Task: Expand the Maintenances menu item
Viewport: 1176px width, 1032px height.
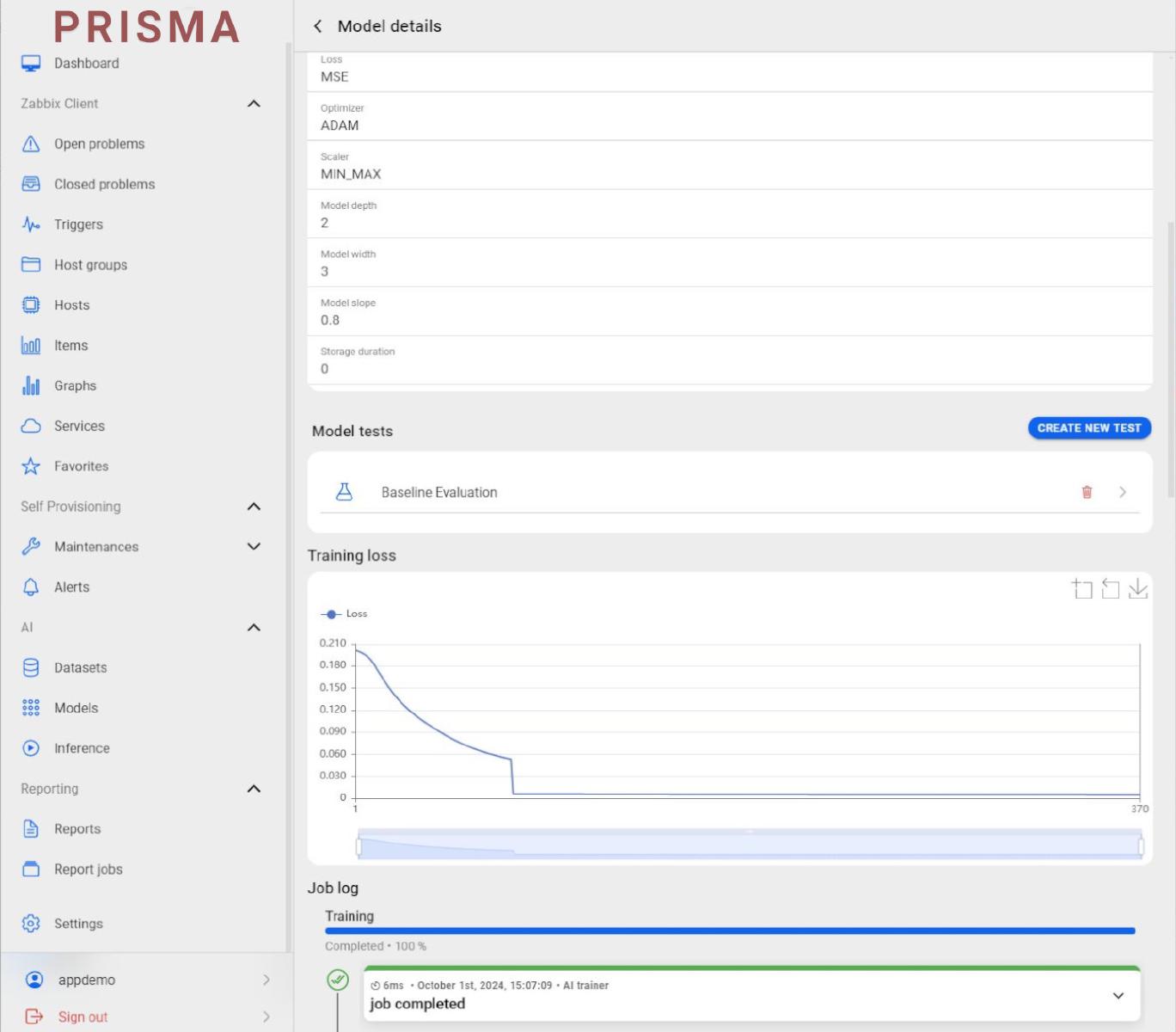Action: click(x=253, y=546)
